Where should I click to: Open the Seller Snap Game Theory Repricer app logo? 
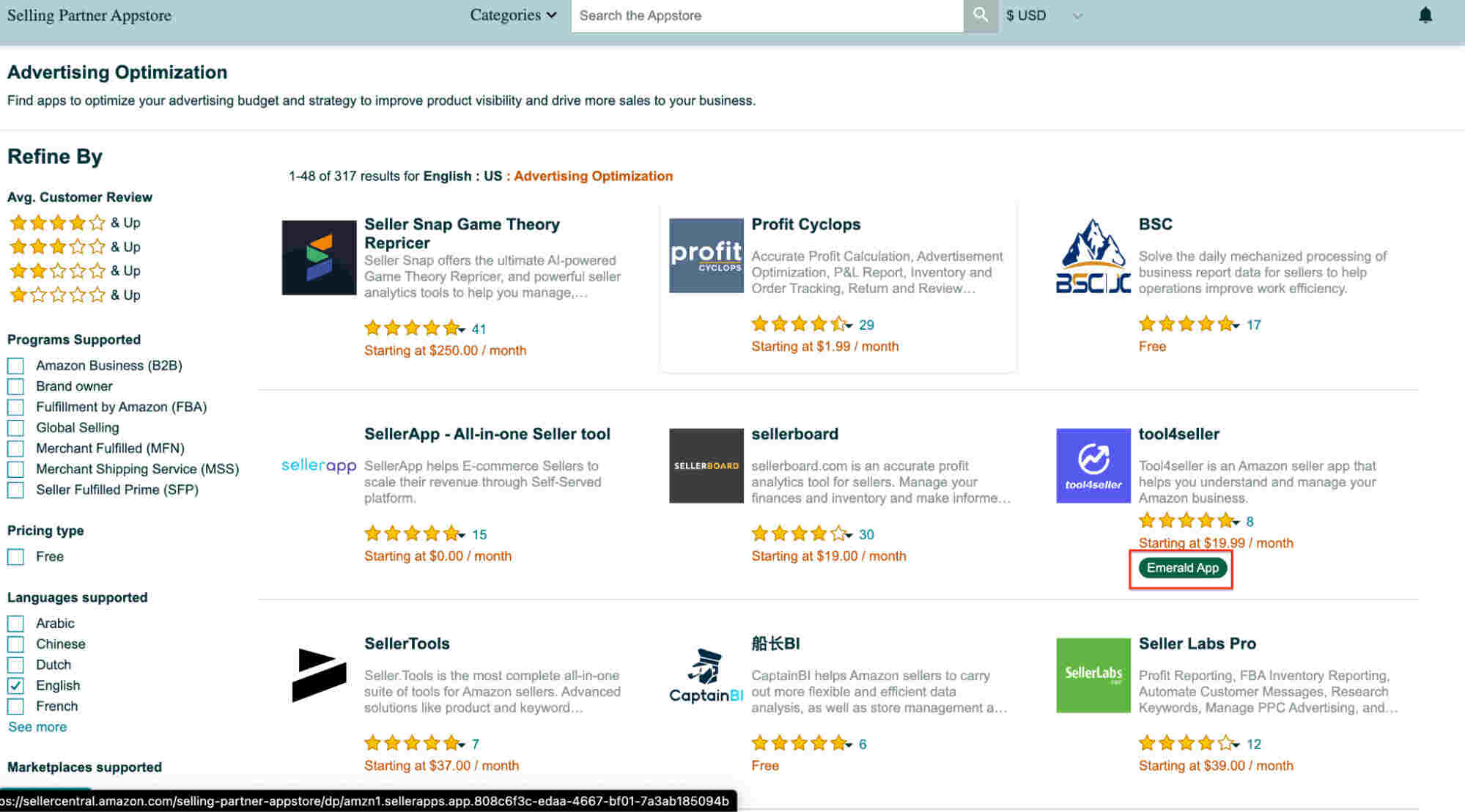click(x=318, y=258)
